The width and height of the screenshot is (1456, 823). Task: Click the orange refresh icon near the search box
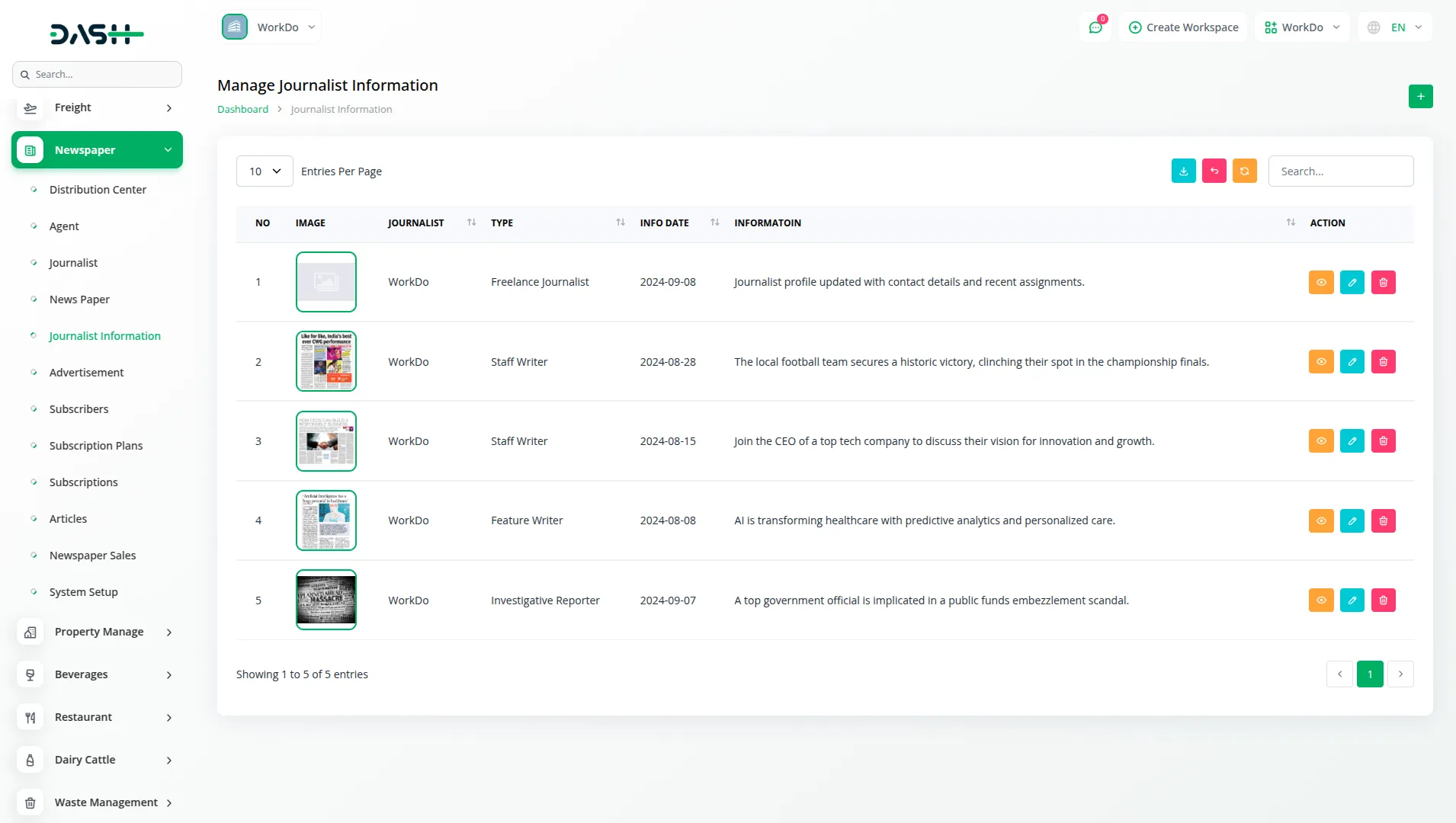1245,171
